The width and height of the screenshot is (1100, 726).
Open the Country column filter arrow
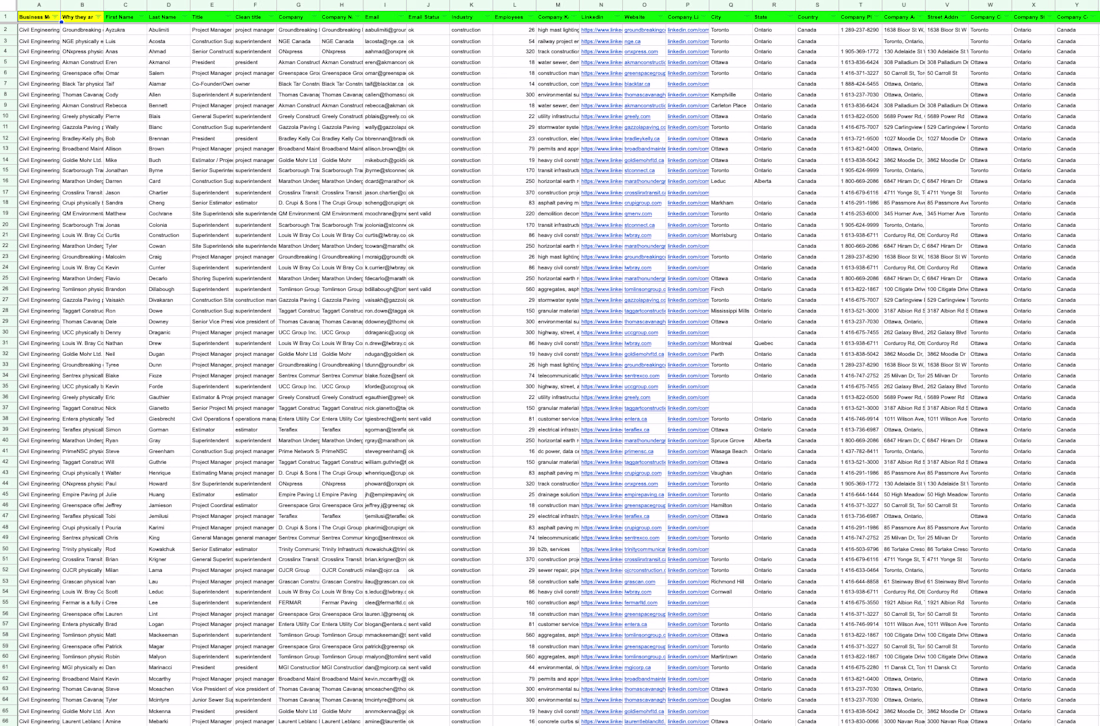pyautogui.click(x=834, y=17)
